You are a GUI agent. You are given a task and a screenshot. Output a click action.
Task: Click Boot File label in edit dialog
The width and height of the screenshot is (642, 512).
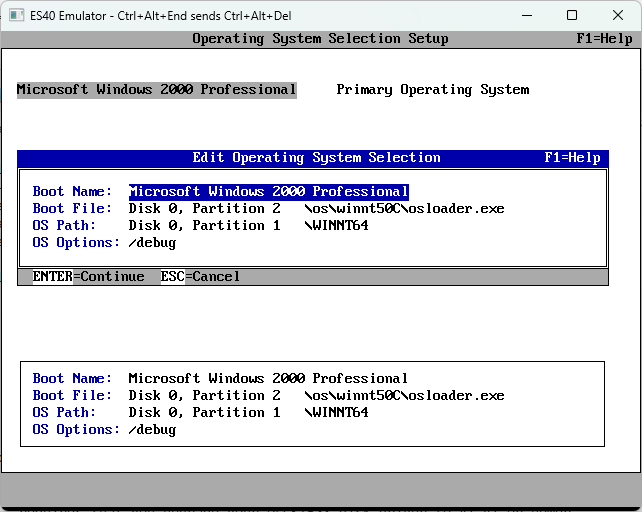[x=72, y=208]
